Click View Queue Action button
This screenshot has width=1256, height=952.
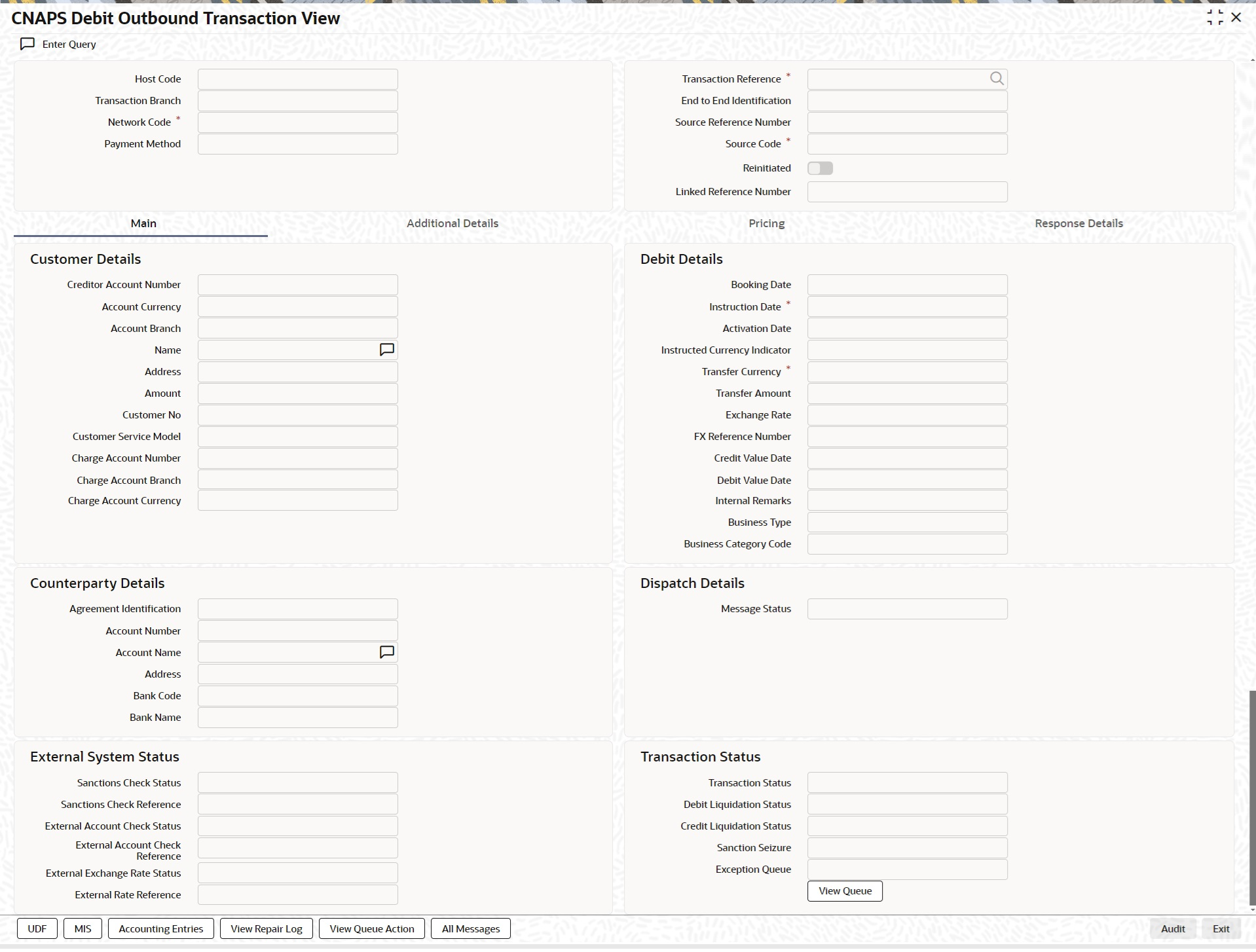coord(372,929)
